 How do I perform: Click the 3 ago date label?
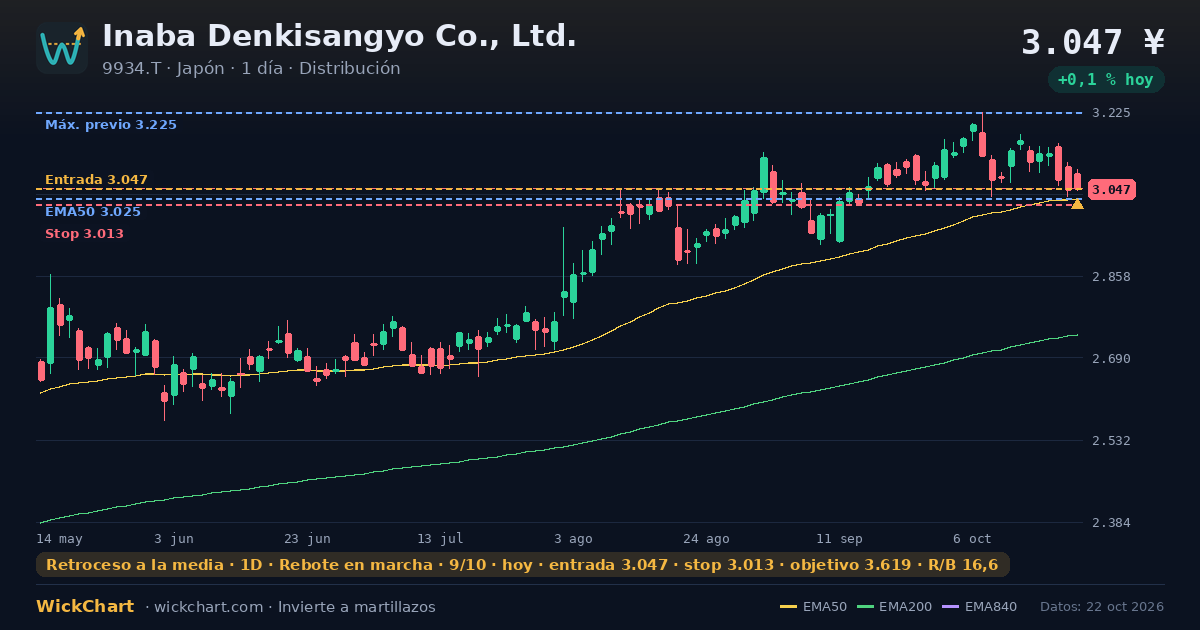[573, 538]
